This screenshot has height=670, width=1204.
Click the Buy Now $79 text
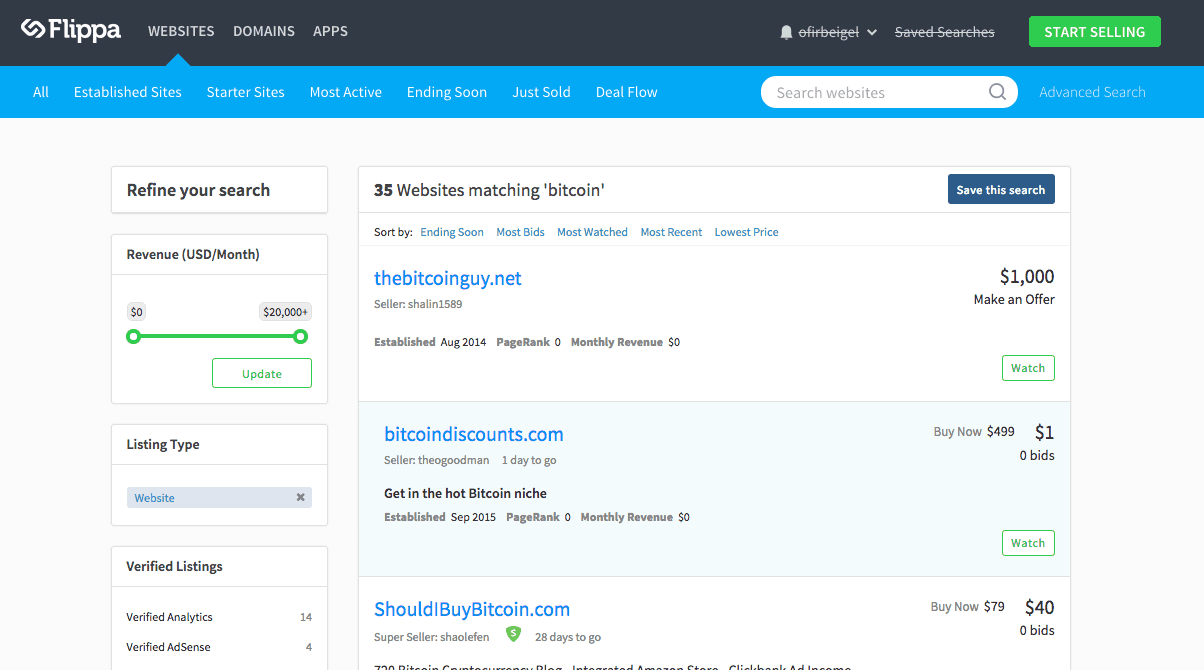pyautogui.click(x=968, y=606)
